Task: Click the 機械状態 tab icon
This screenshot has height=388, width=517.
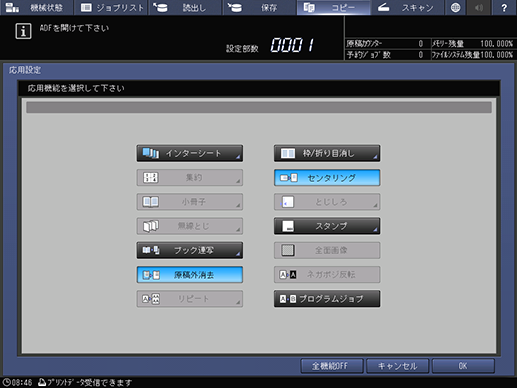Action: [12, 7]
